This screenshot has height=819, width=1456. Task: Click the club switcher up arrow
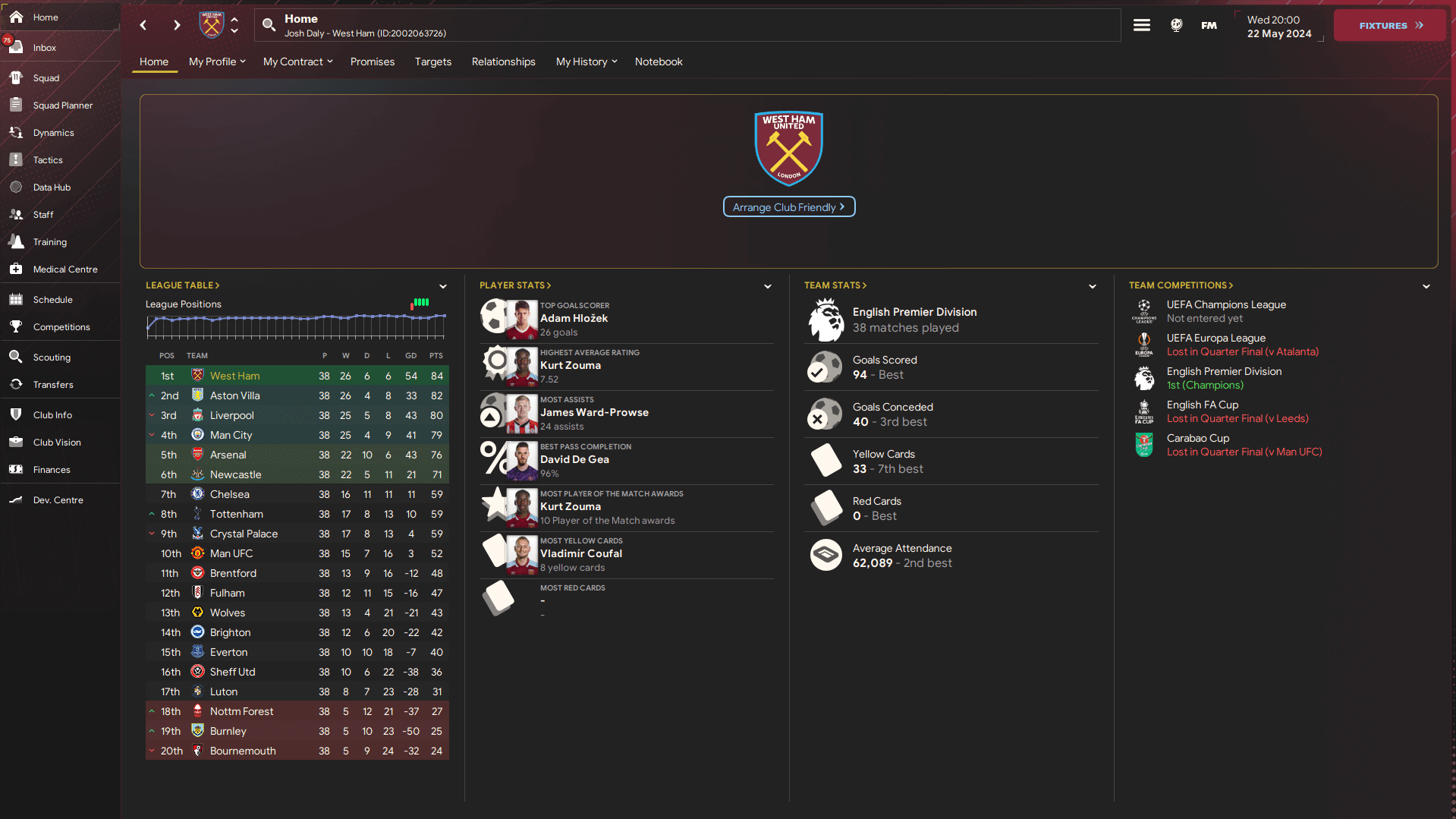[234, 20]
